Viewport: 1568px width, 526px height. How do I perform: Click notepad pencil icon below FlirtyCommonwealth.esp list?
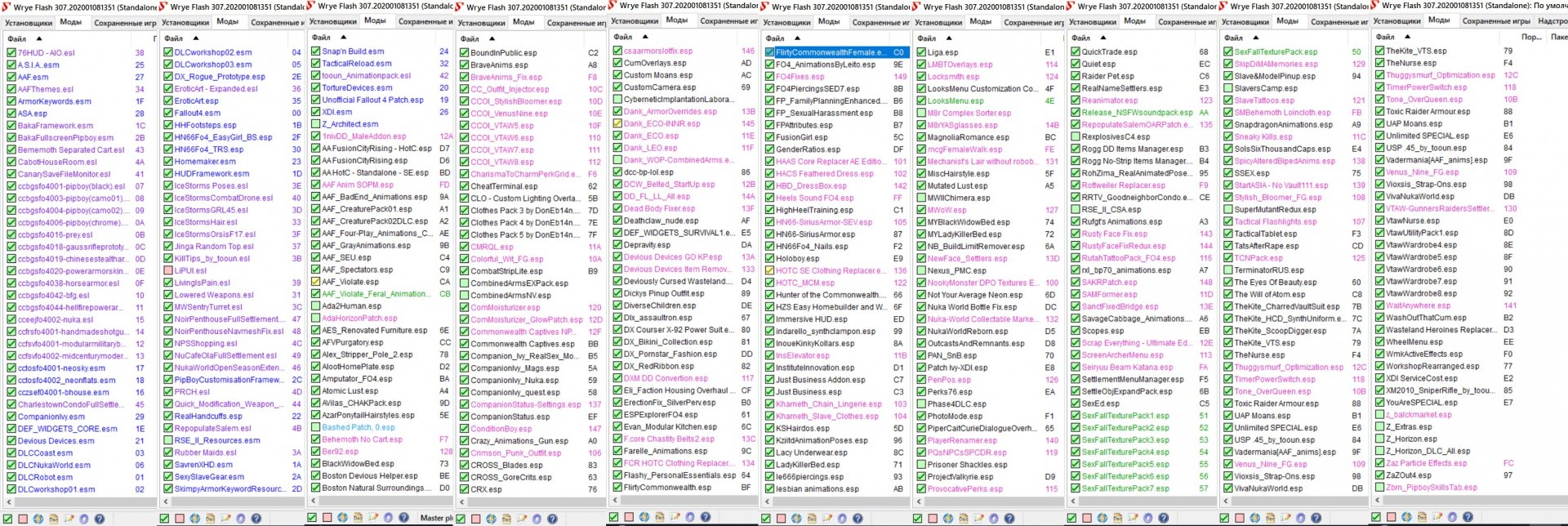point(673,517)
